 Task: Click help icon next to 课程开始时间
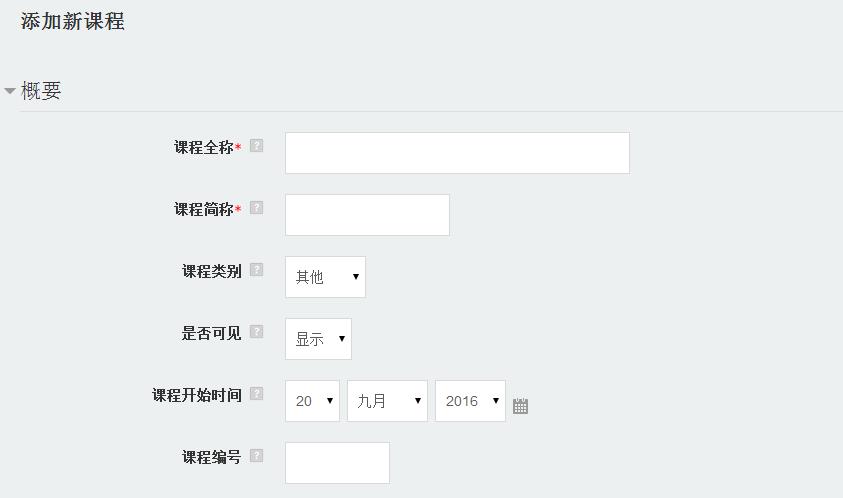coord(256,394)
